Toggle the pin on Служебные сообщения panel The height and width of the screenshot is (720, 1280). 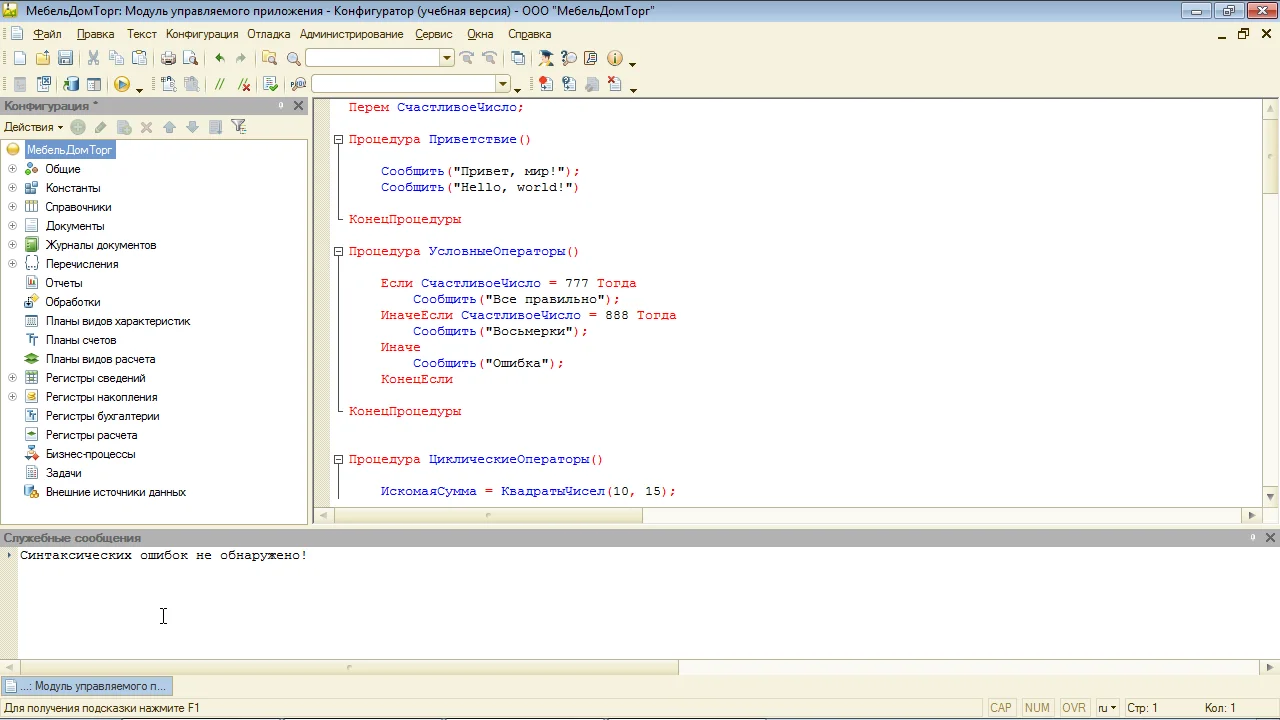(x=1253, y=538)
